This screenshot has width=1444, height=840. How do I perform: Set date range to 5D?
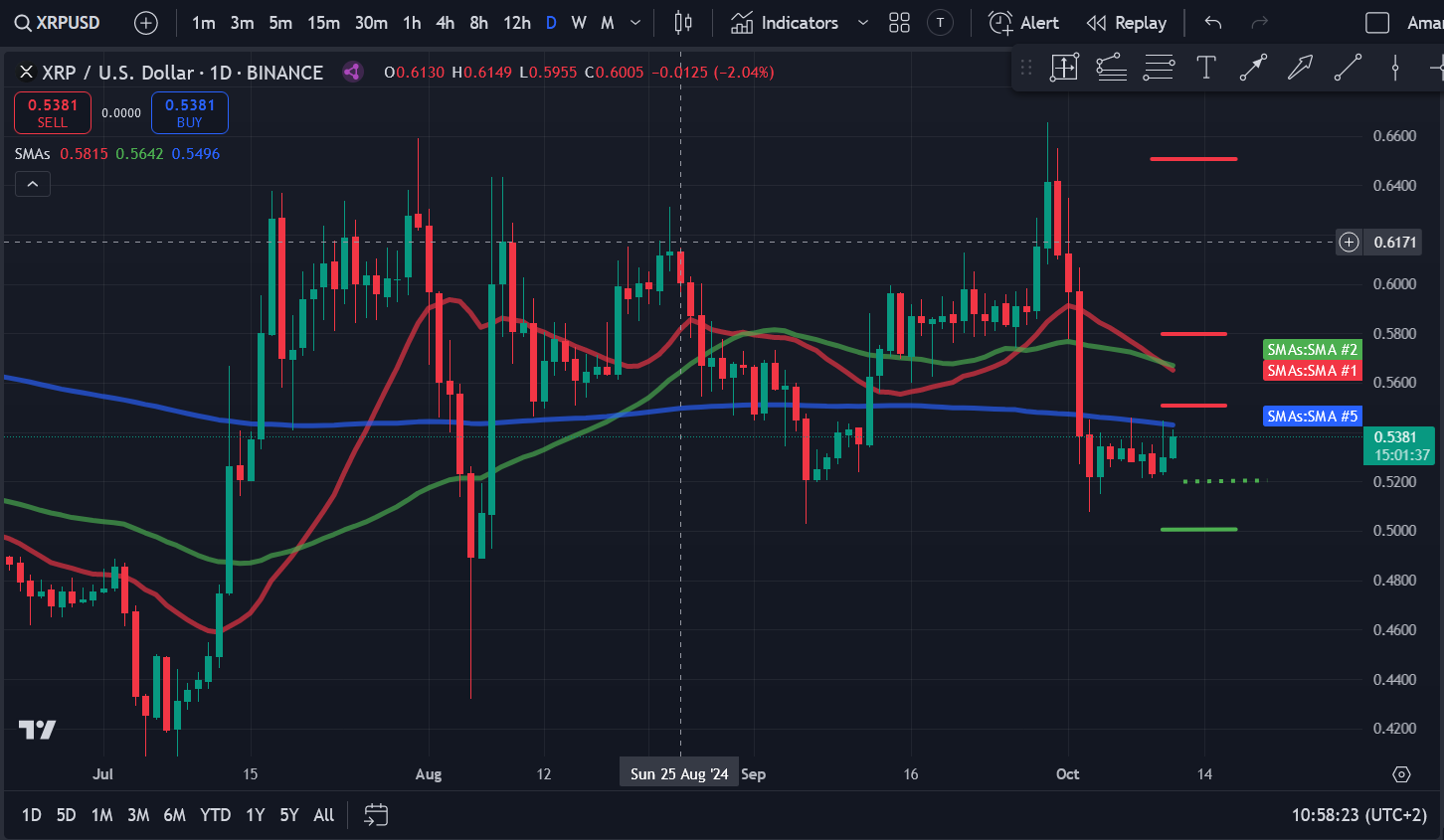(66, 815)
